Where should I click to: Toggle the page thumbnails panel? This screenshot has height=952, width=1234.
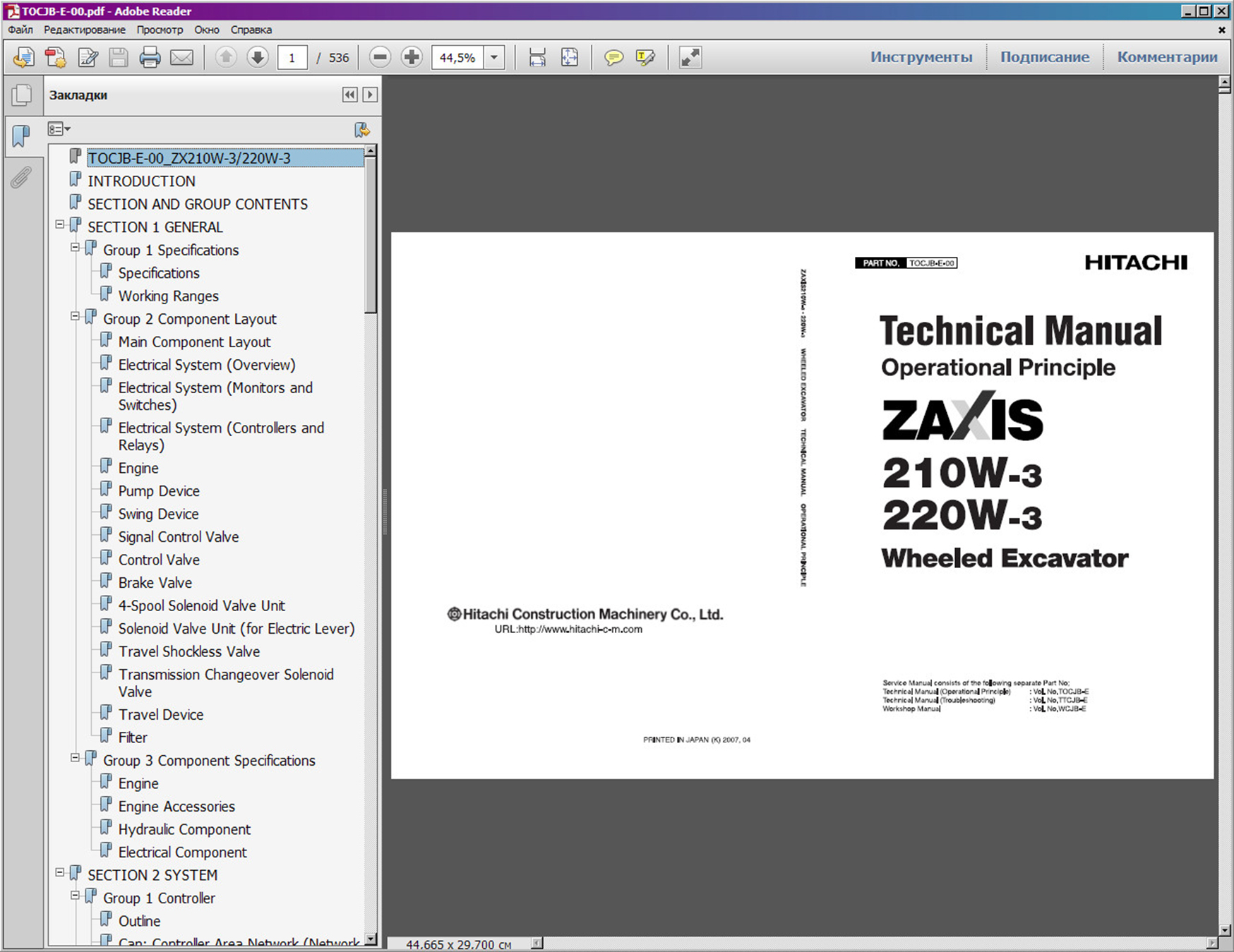pos(21,95)
